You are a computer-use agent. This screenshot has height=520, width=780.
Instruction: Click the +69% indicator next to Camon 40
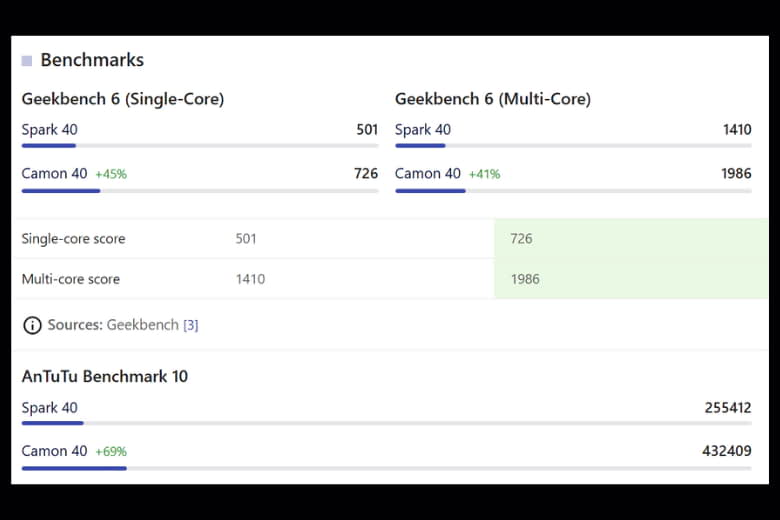coord(111,452)
